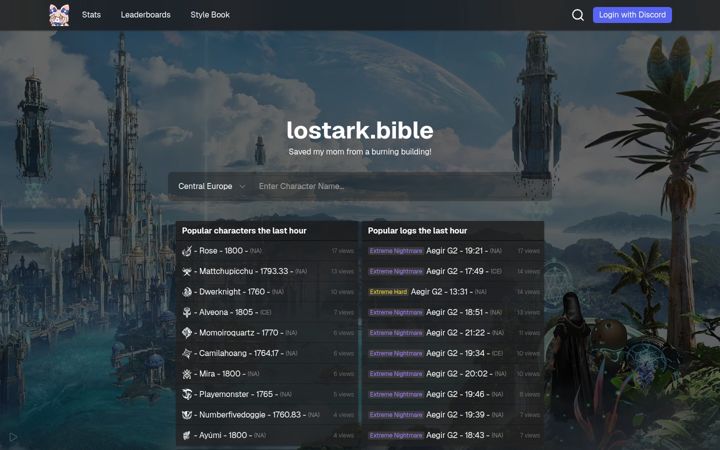
Task: Expand the Central Europe region dropdown
Action: pos(212,186)
